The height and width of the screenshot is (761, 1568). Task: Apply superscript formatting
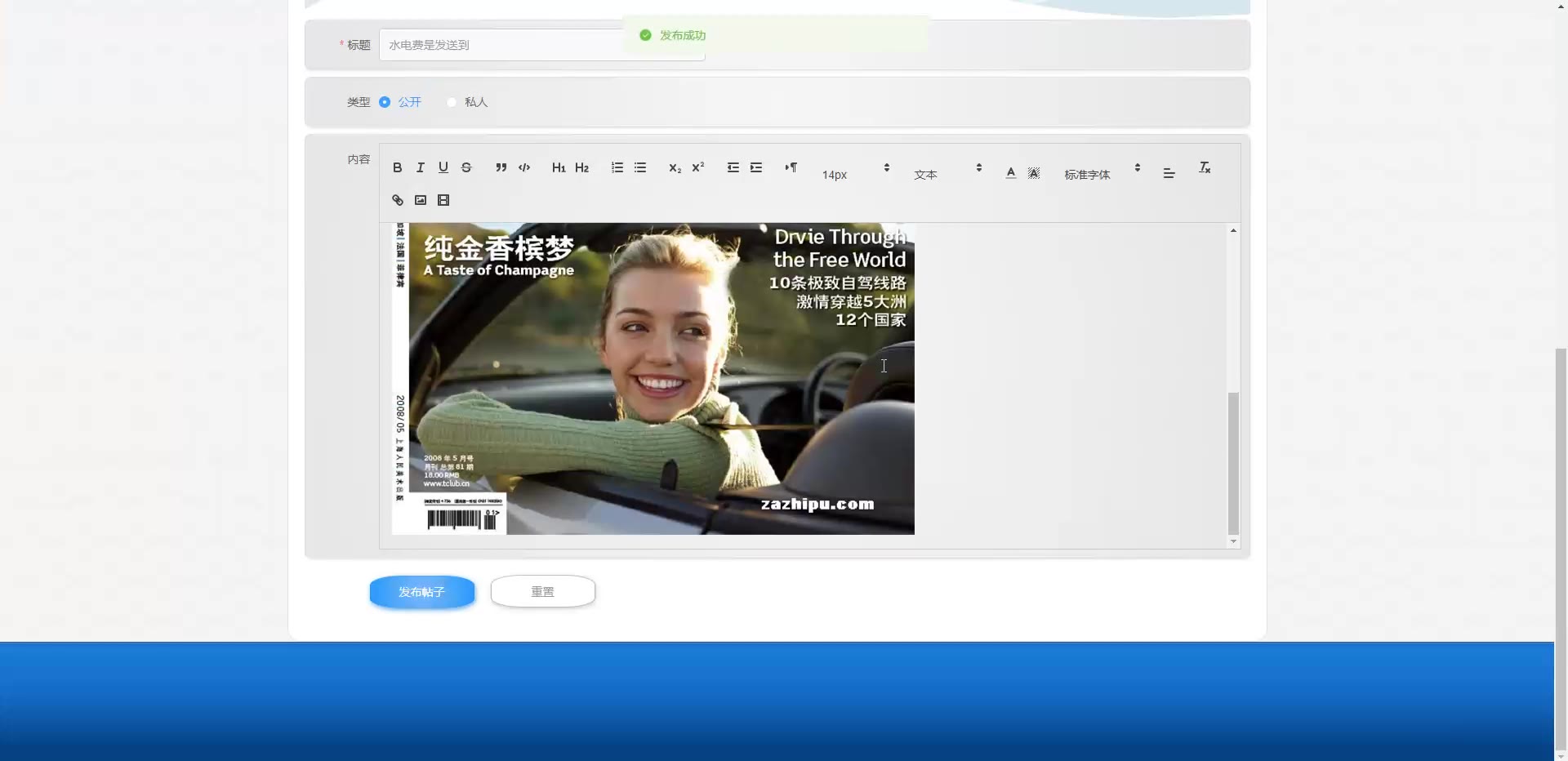(697, 167)
